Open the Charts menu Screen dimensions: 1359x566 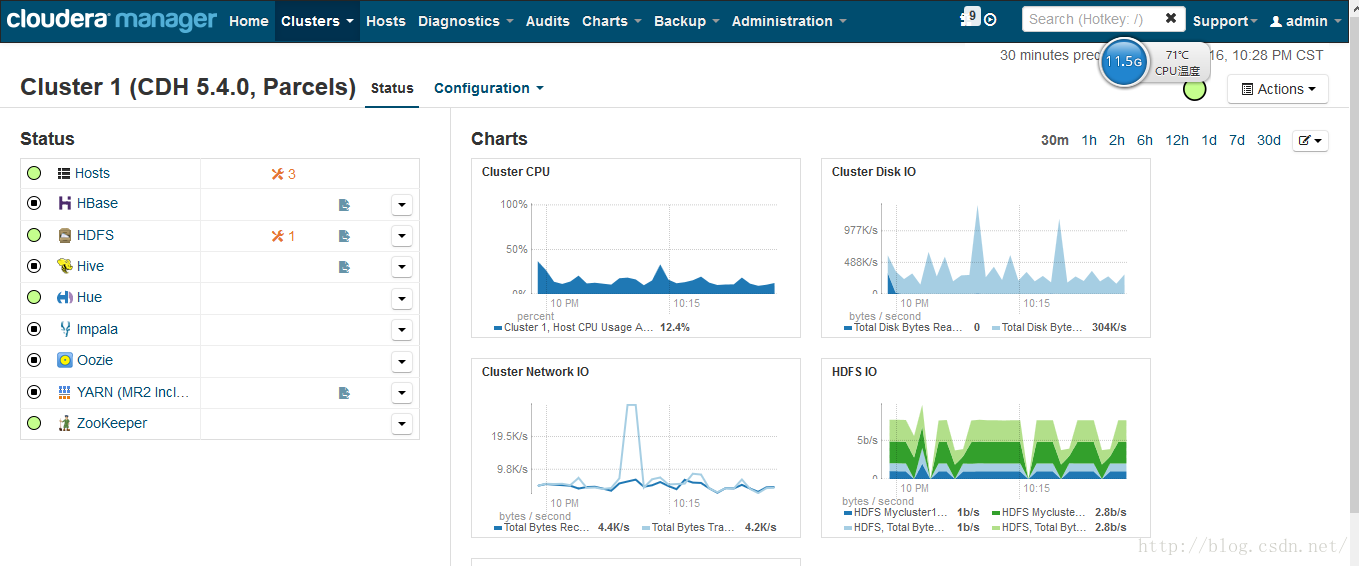(612, 21)
